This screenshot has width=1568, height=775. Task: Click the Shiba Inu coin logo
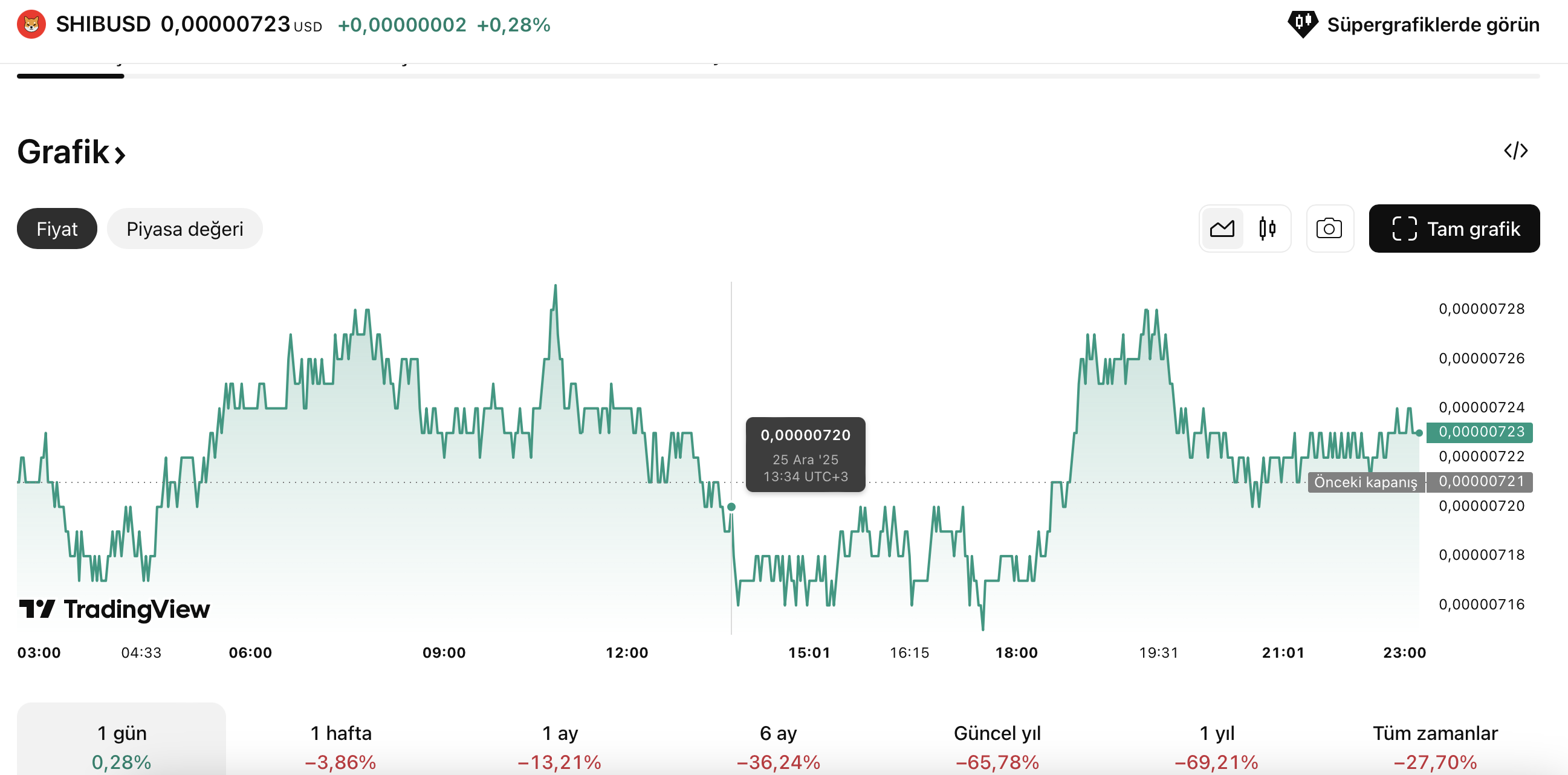[31, 24]
